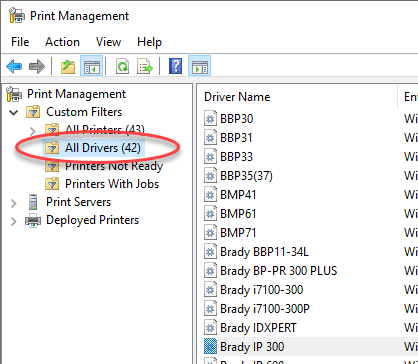Image resolution: width=418 pixels, height=364 pixels.
Task: Select the Brady i7100-300 driver
Action: click(262, 290)
